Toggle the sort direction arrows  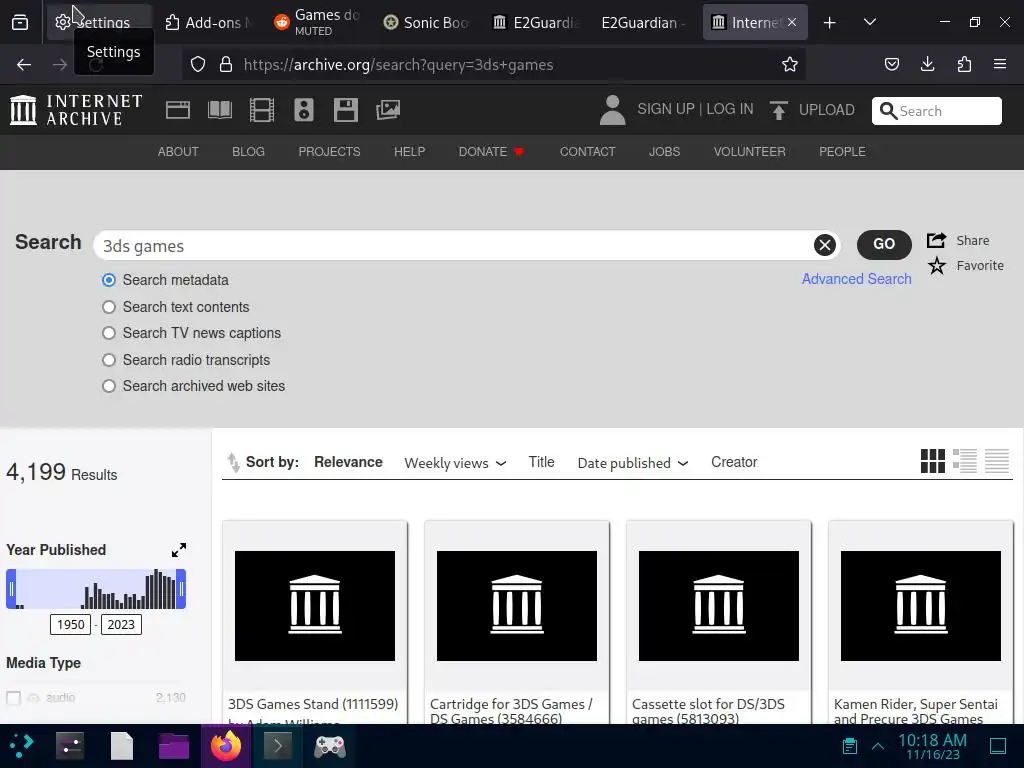pyautogui.click(x=233, y=462)
